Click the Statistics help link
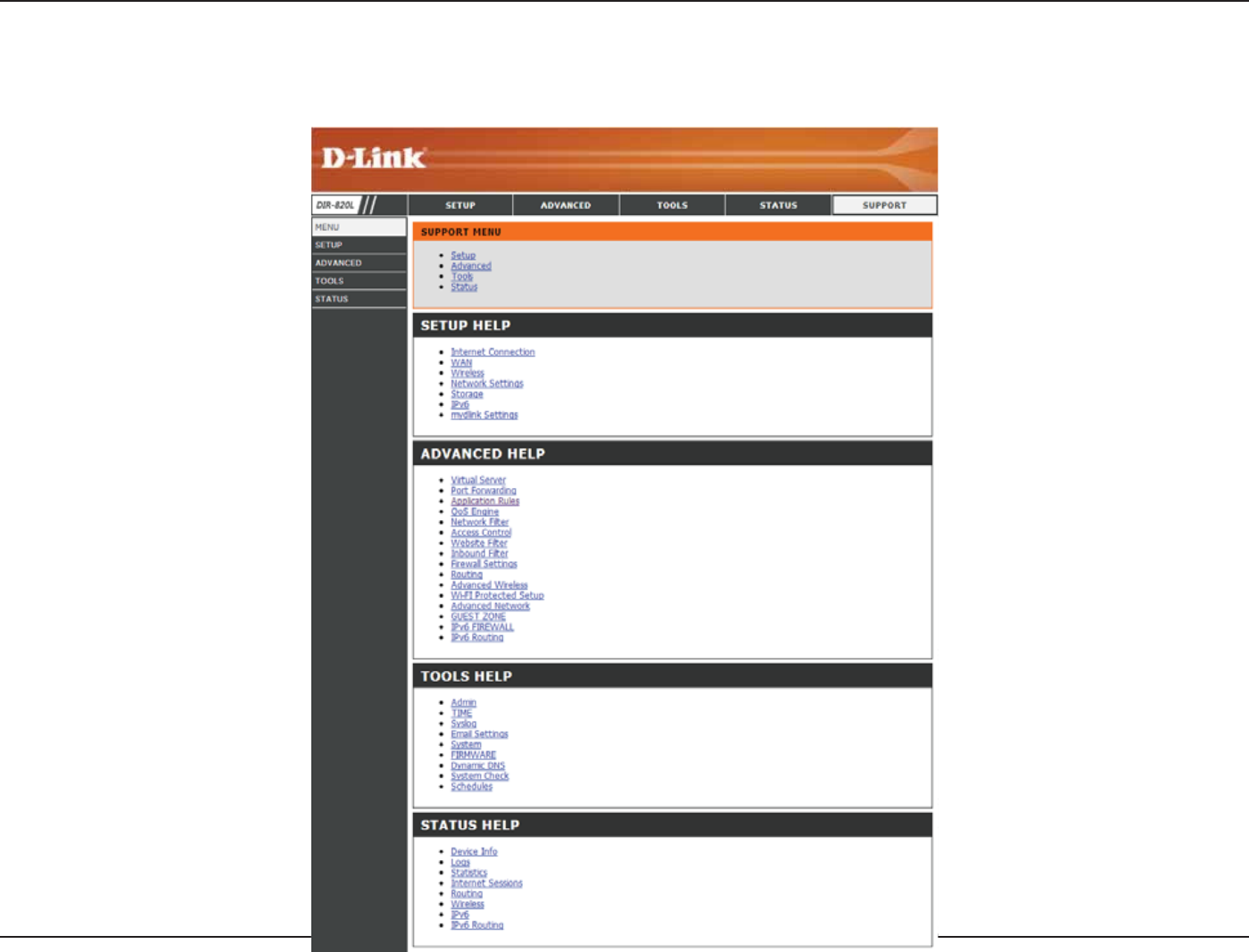1249x952 pixels. click(x=469, y=873)
